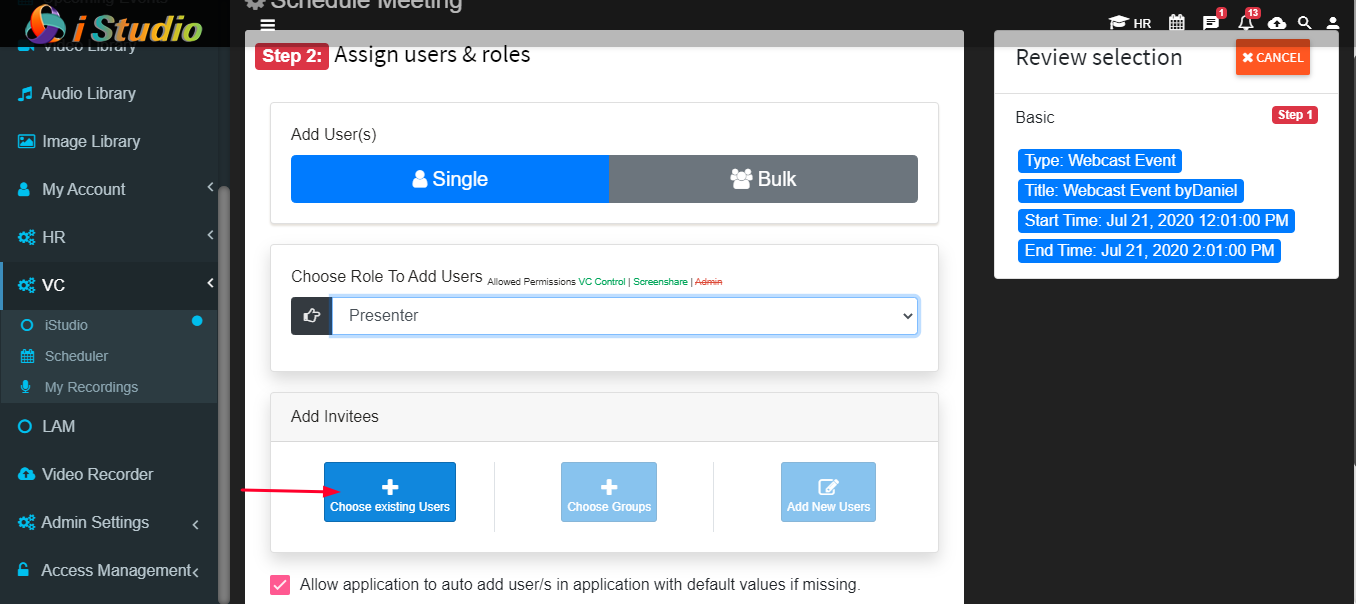Click the cloud upload icon in header
The width and height of the screenshot is (1356, 604).
(1277, 22)
